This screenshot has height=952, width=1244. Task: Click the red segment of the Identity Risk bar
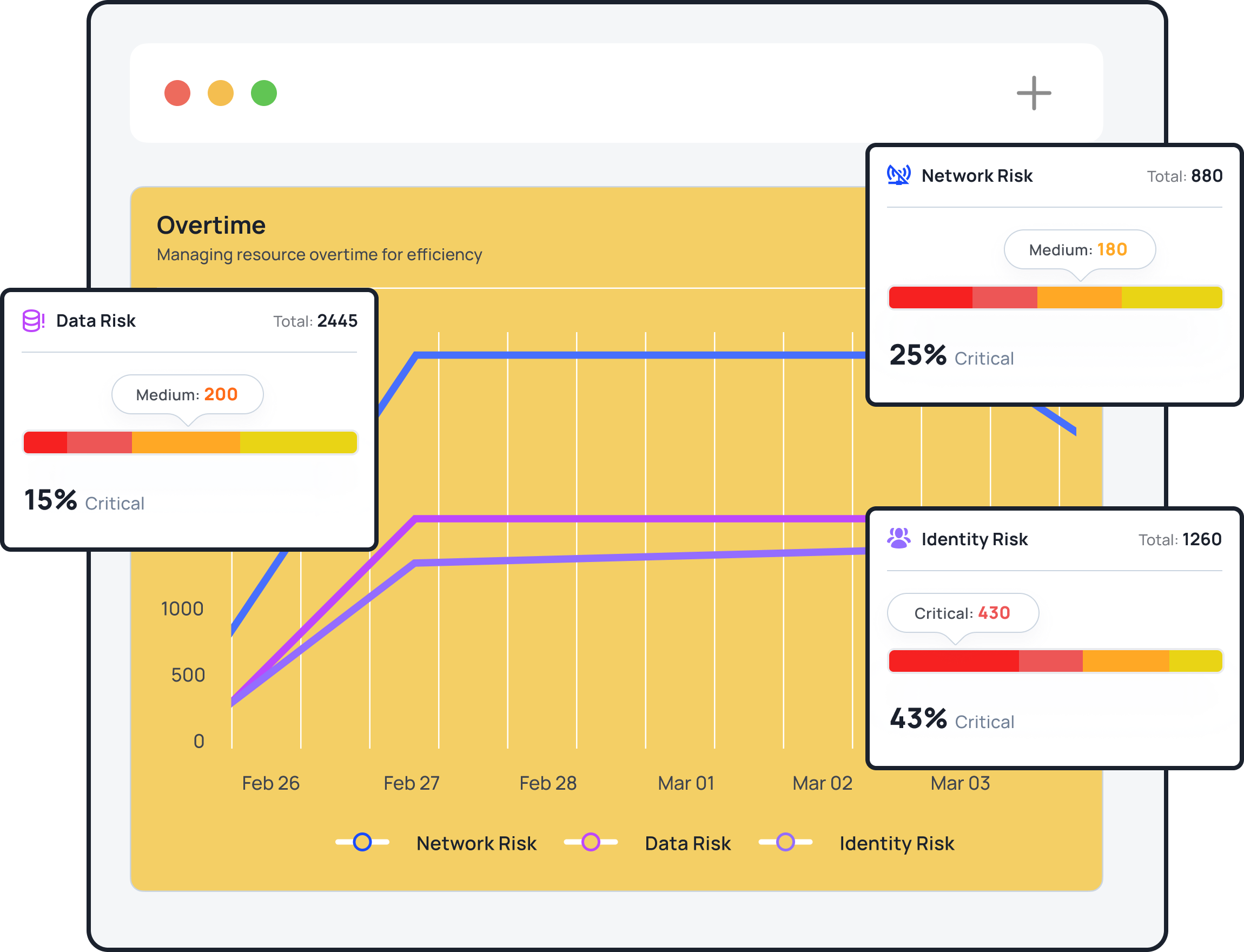pos(954,661)
